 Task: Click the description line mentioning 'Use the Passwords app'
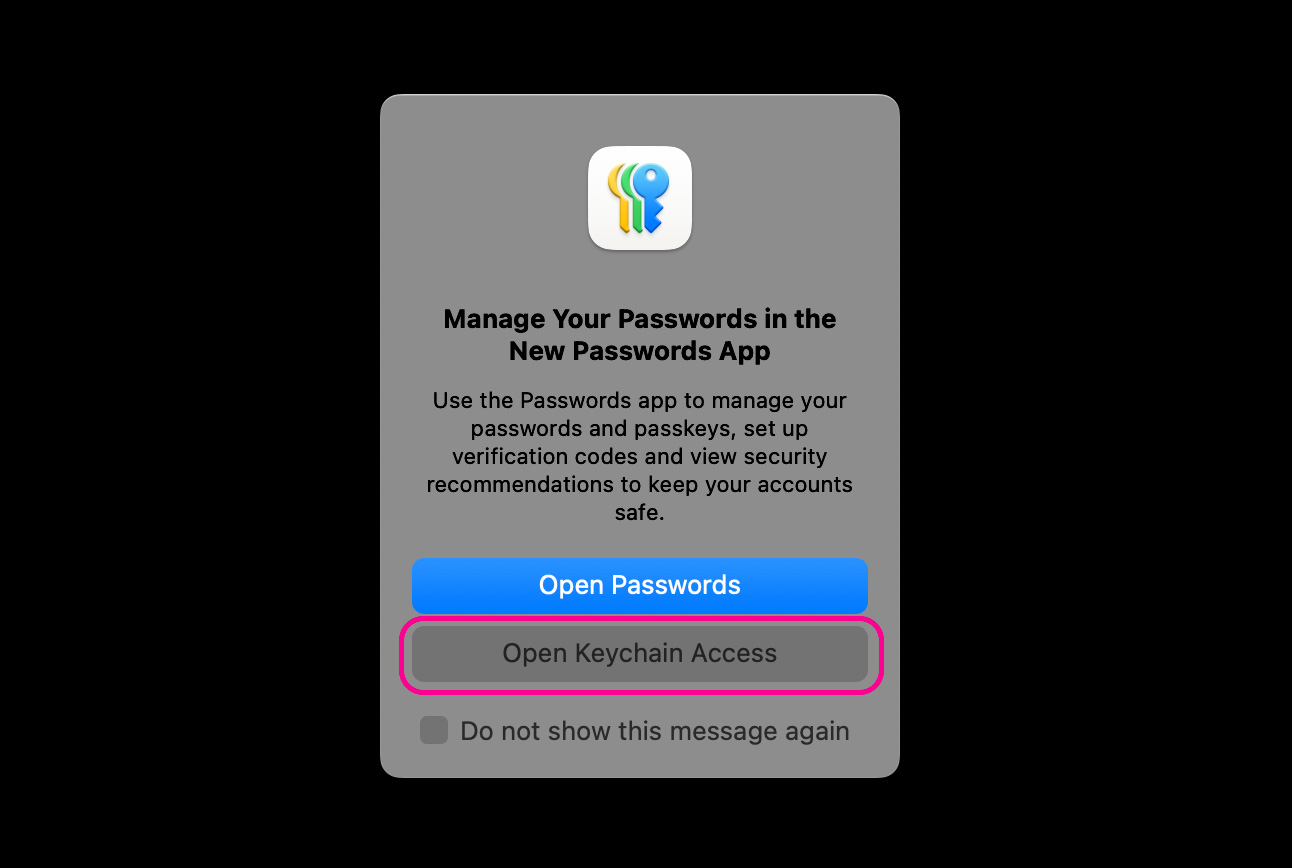640,401
